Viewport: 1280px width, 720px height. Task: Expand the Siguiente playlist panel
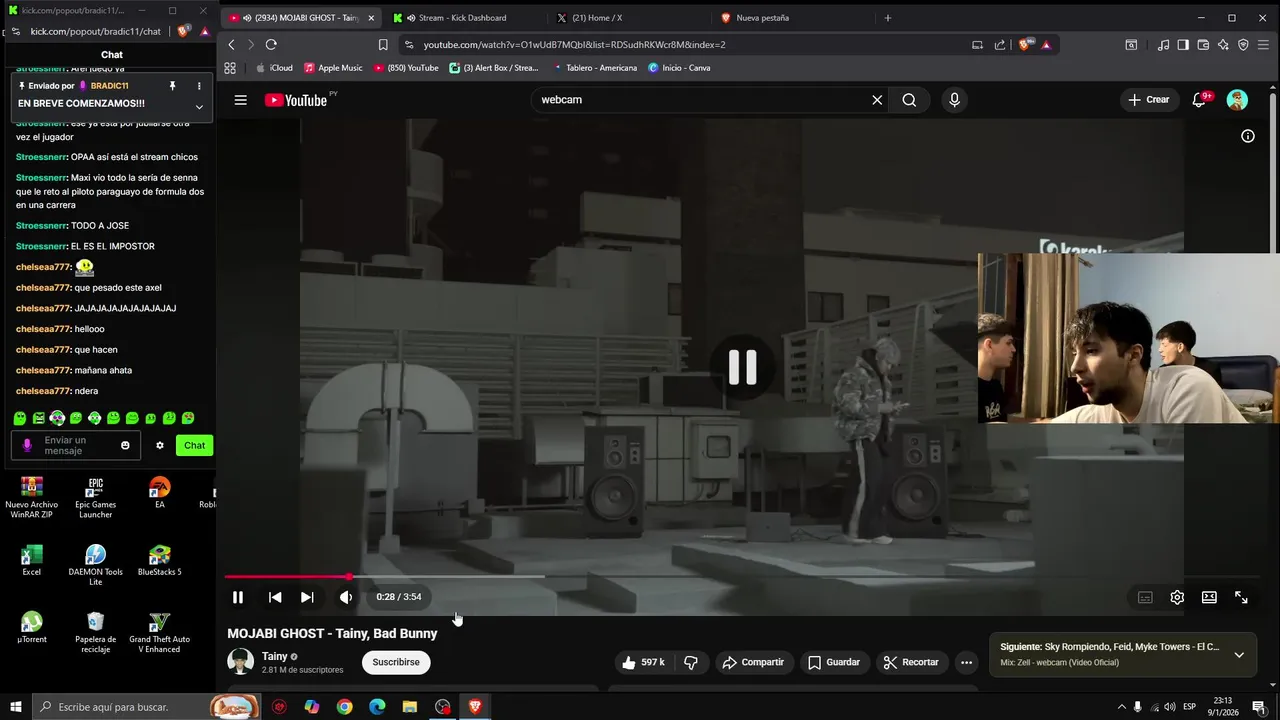pos(1239,655)
